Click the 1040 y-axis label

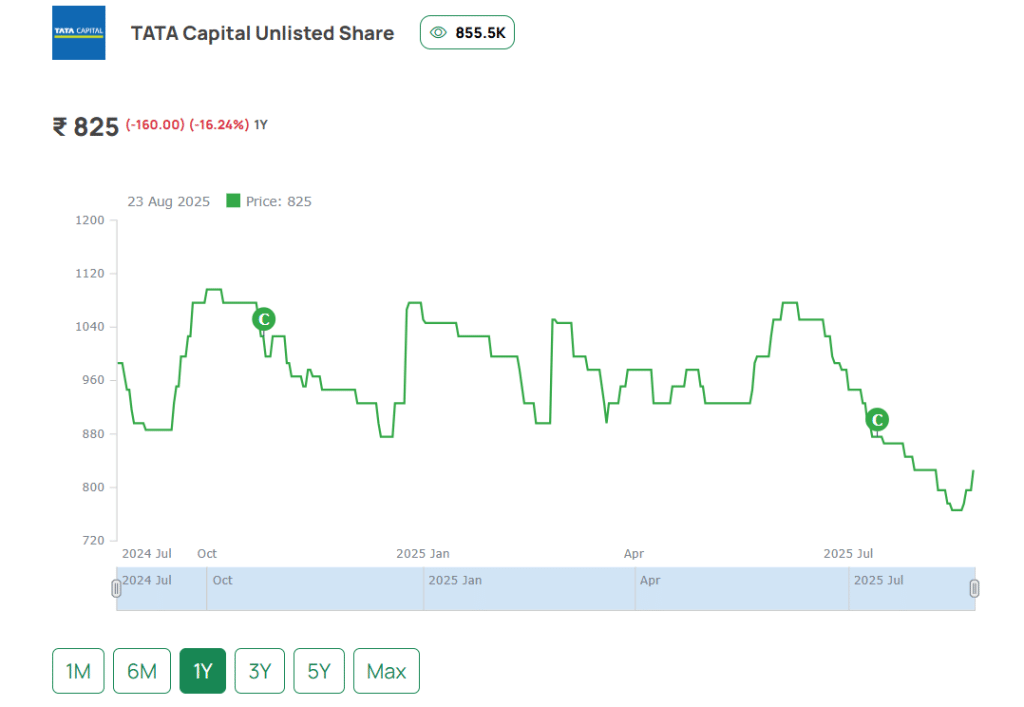click(90, 326)
